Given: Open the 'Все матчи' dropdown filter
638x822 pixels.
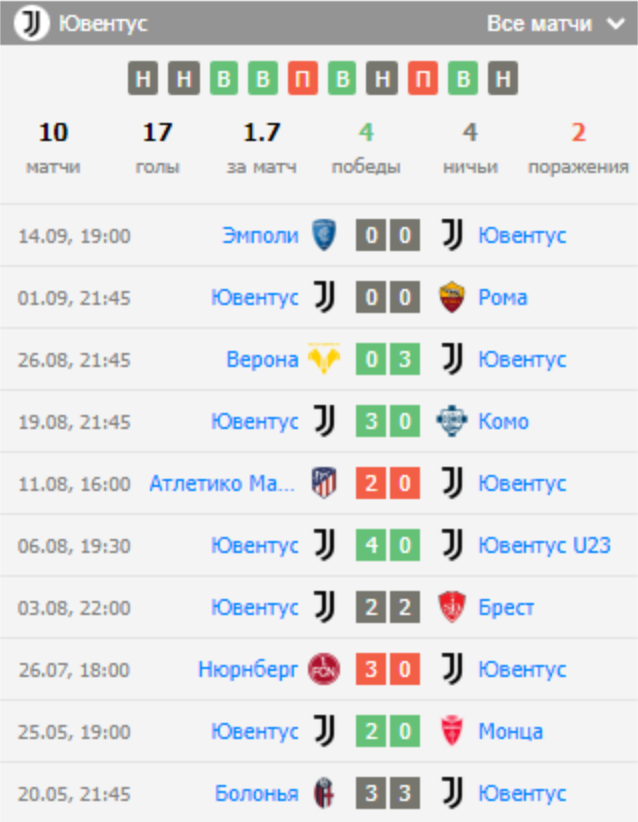Looking at the screenshot, I should pyautogui.click(x=555, y=23).
